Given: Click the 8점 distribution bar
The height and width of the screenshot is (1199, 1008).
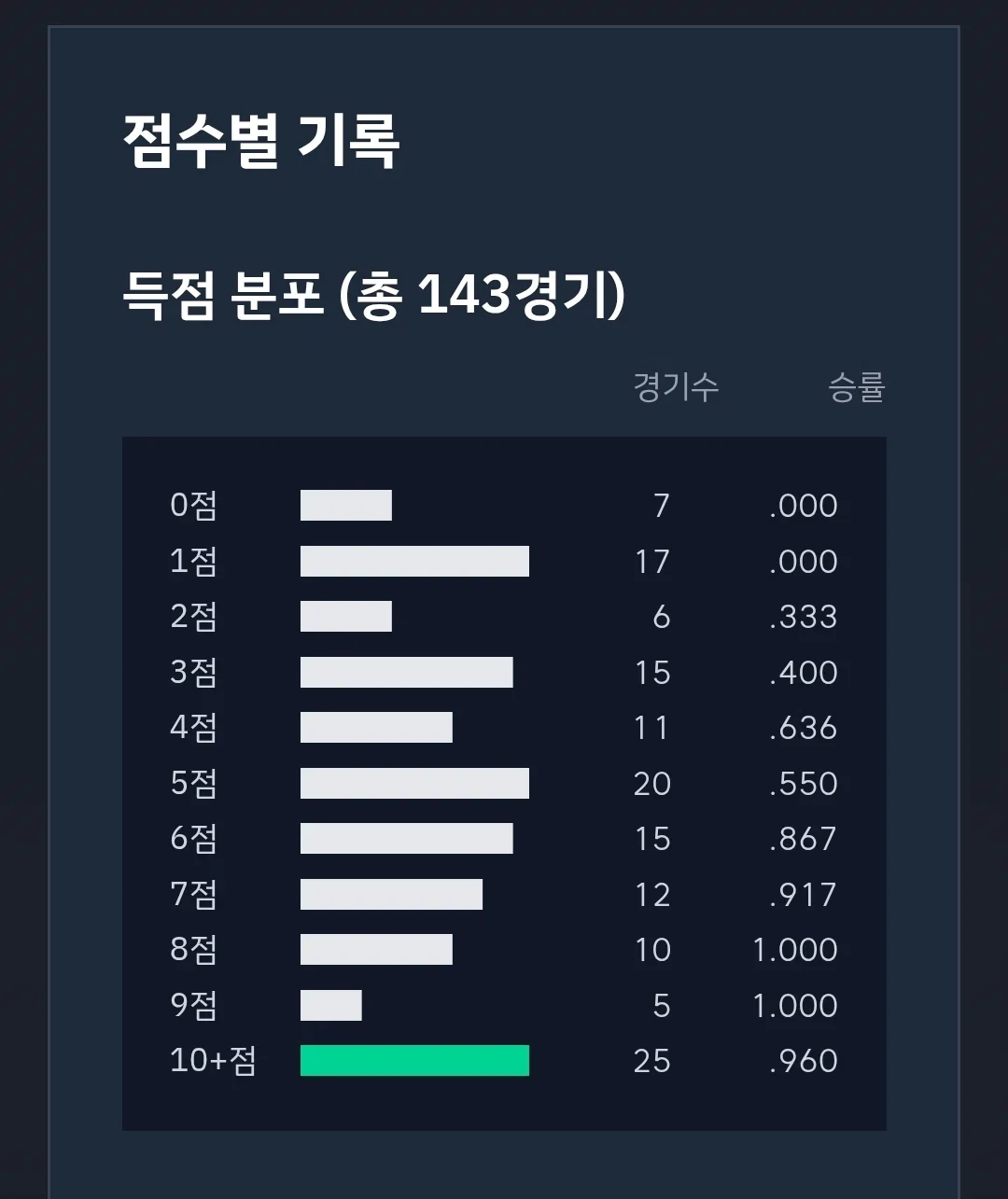Looking at the screenshot, I should [376, 950].
